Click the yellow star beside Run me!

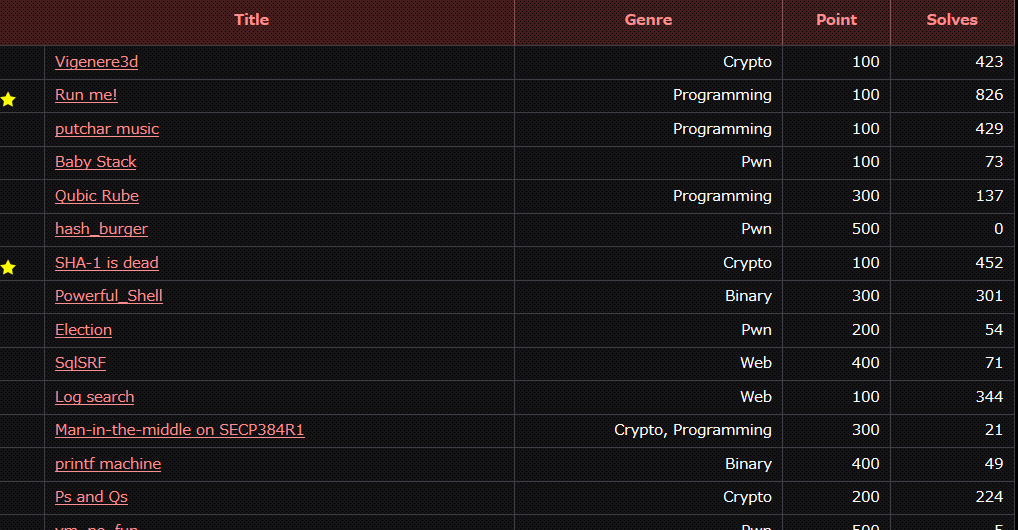click(x=8, y=99)
